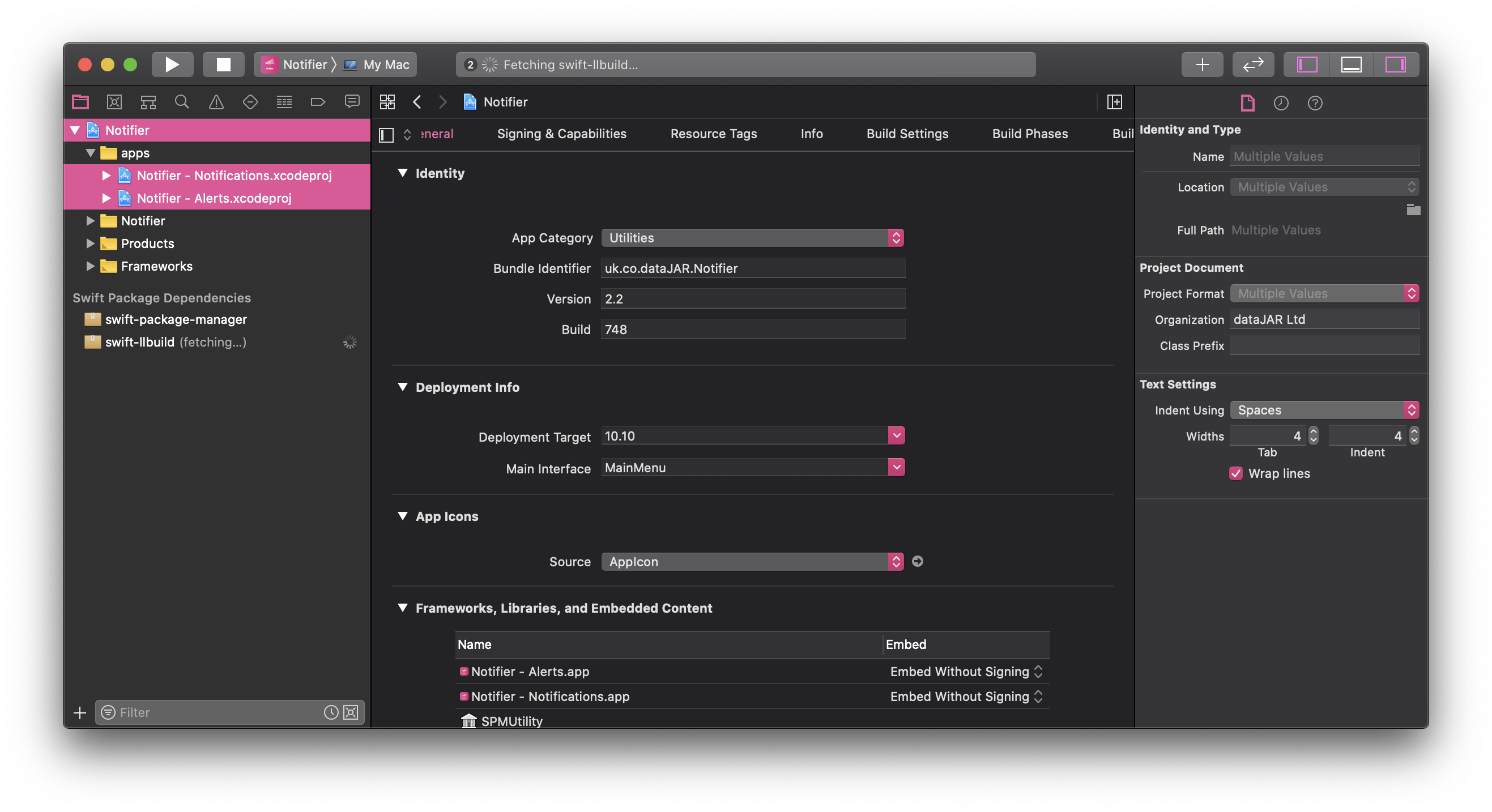Open the Source Control navigator icon
Image resolution: width=1492 pixels, height=812 pixels.
click(114, 102)
